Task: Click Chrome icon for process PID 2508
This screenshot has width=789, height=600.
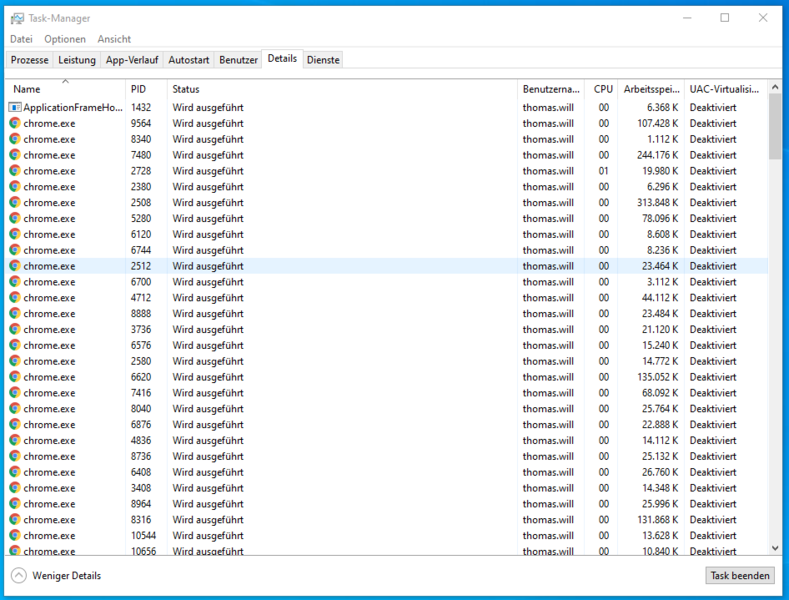Action: tap(15, 202)
